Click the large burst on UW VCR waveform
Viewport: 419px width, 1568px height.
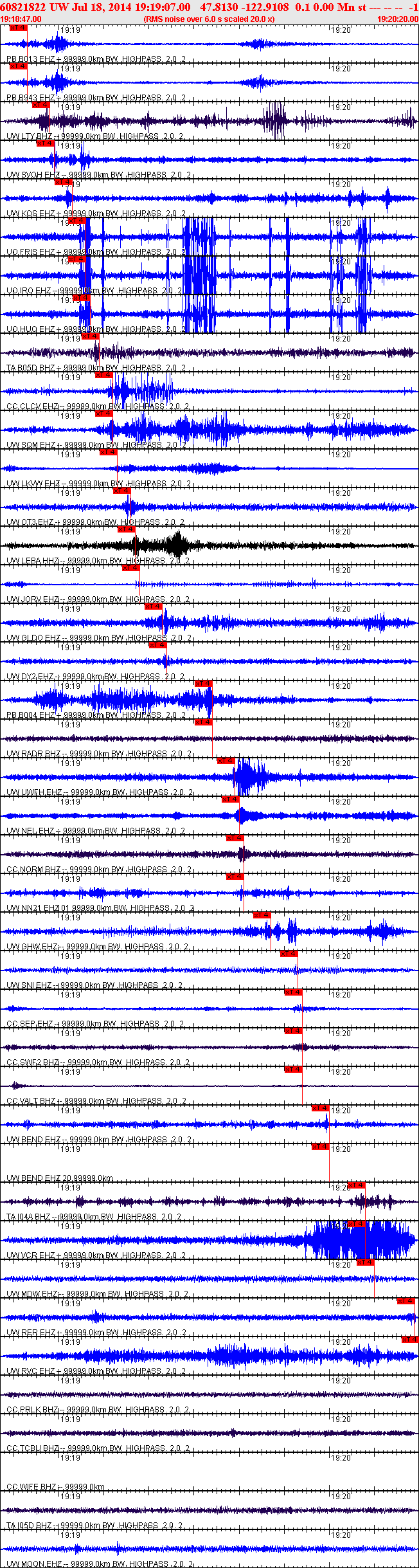click(x=360, y=1240)
